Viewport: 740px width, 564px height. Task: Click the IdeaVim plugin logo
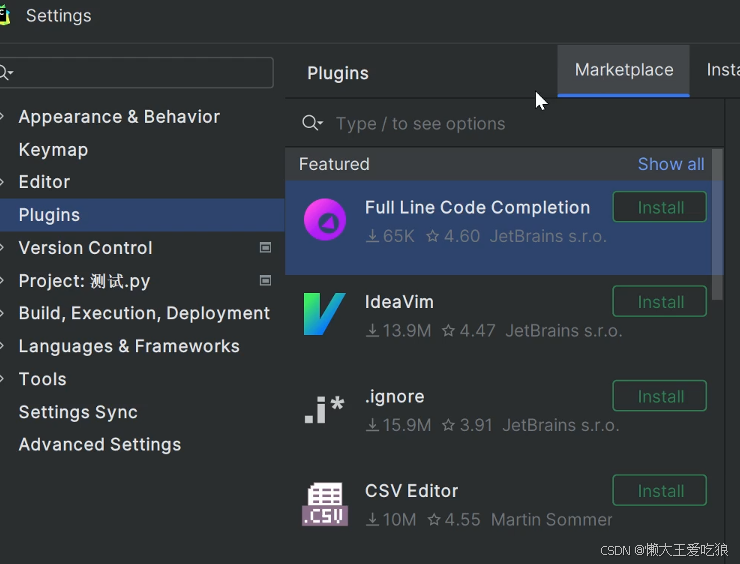pyautogui.click(x=325, y=314)
